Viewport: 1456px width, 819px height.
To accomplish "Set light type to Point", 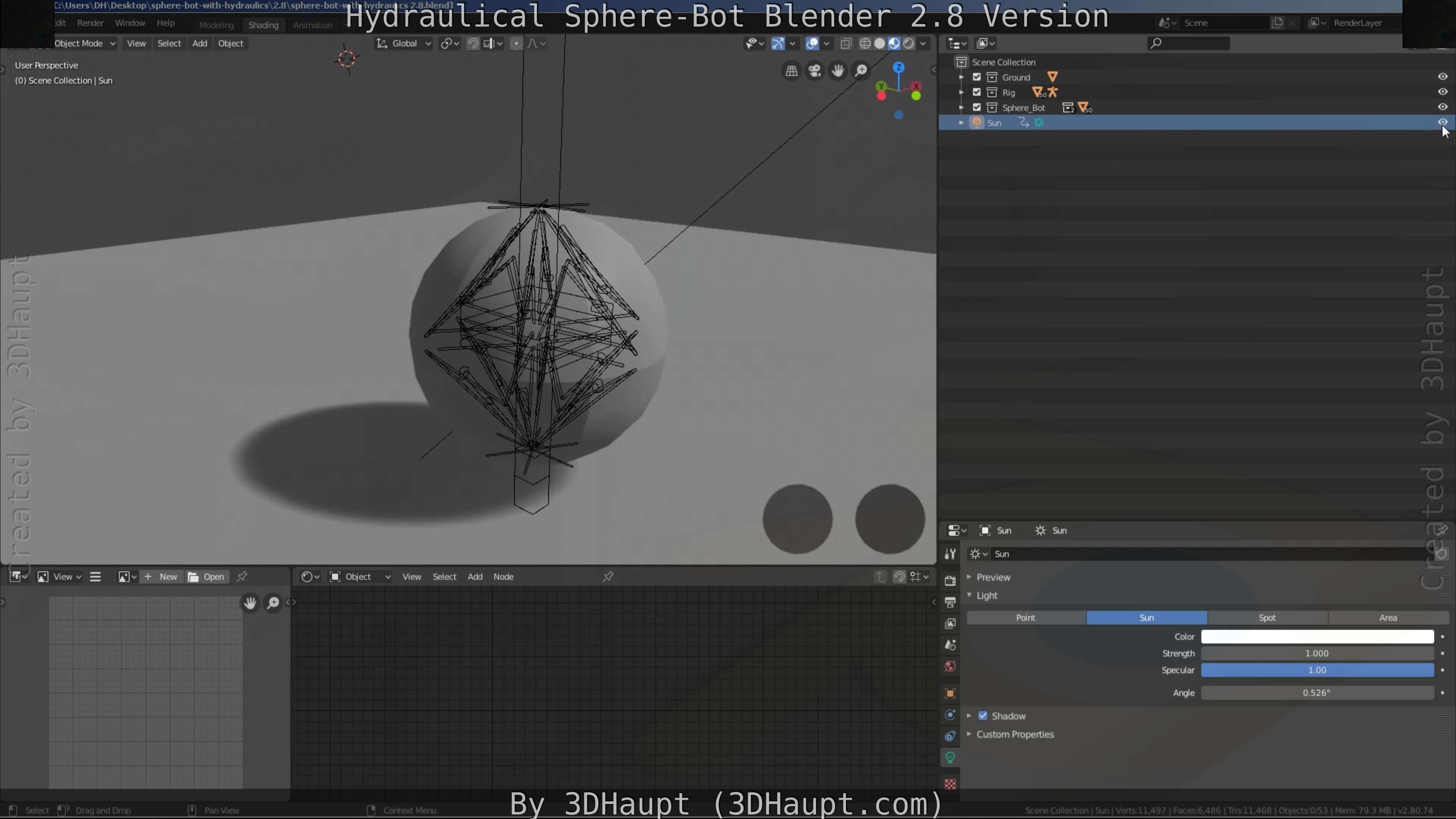I will tap(1026, 618).
